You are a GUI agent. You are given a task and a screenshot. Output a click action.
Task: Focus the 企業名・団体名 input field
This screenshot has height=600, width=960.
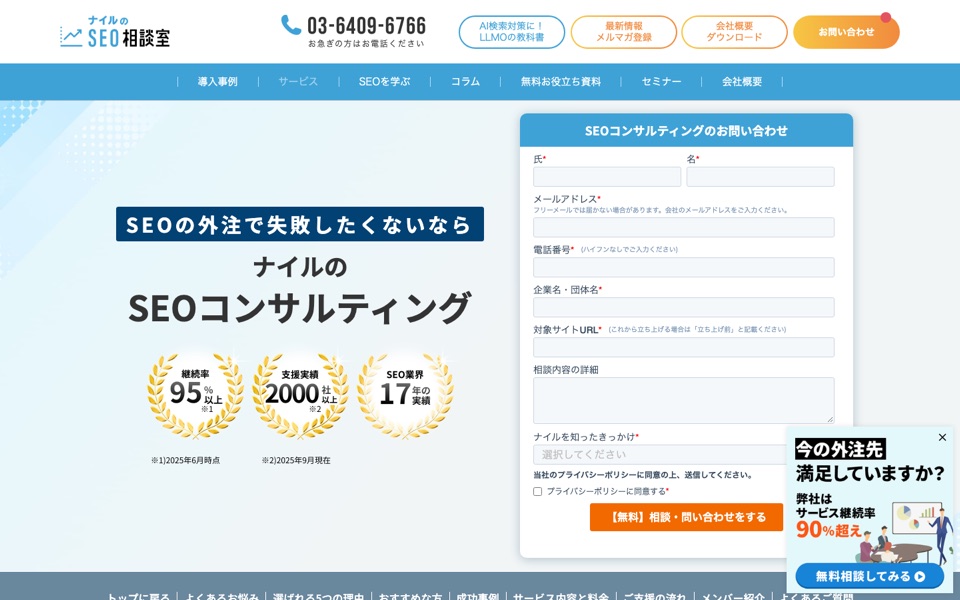point(684,307)
